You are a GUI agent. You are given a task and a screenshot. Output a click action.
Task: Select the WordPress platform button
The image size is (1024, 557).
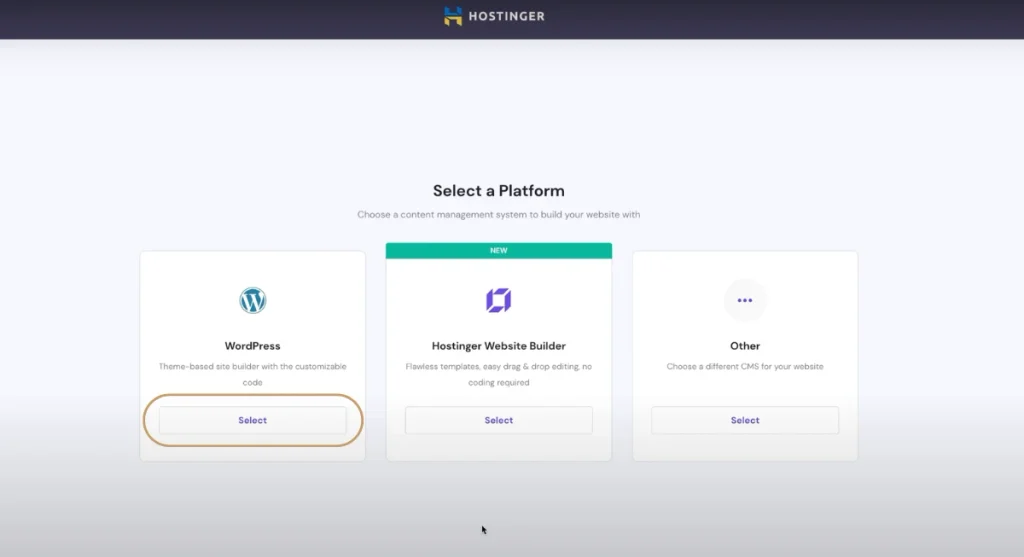(253, 421)
